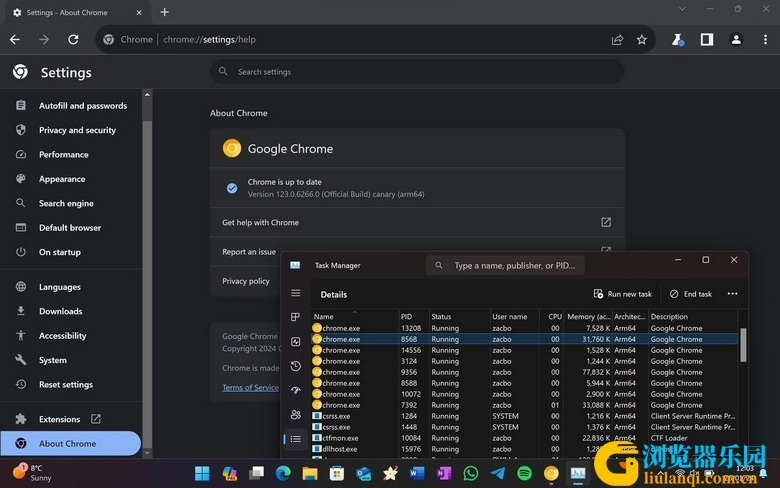This screenshot has width=780, height=488.
Task: Sort processes by User name column
Action: (515, 316)
